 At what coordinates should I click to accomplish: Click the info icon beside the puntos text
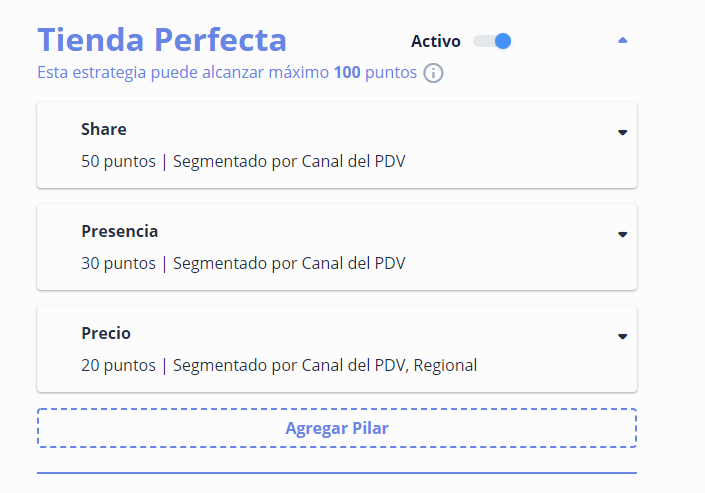pyautogui.click(x=433, y=73)
